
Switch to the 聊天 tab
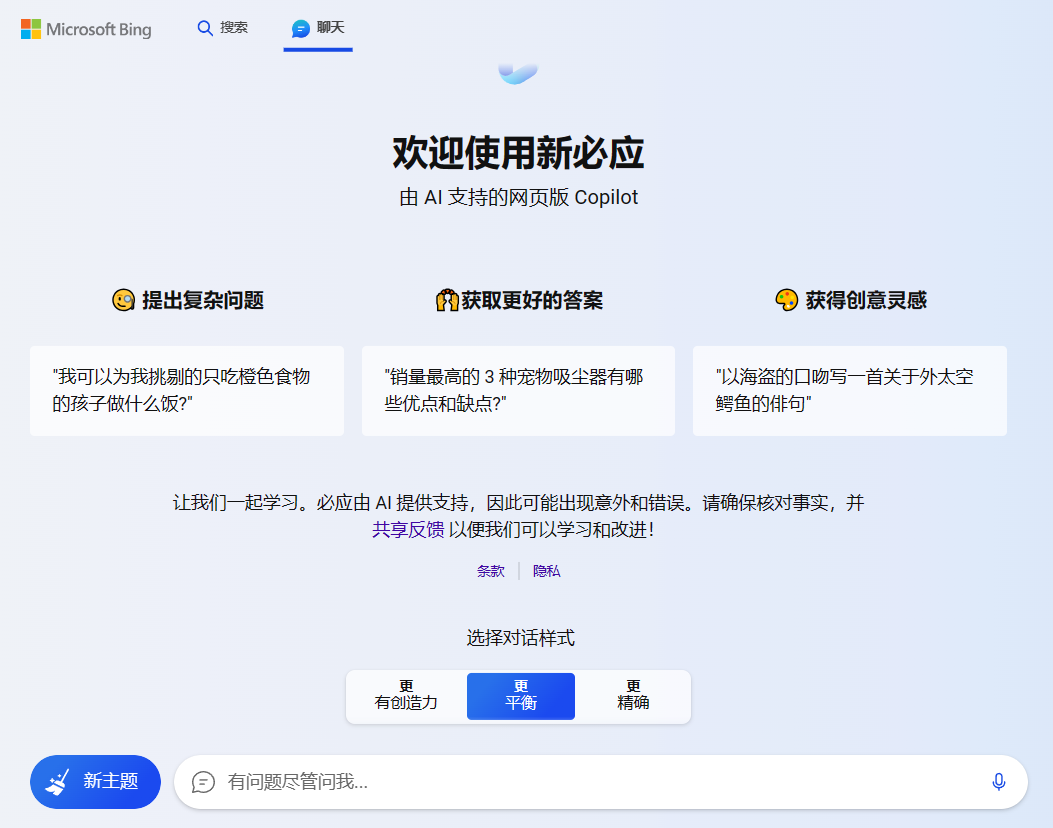(x=318, y=28)
